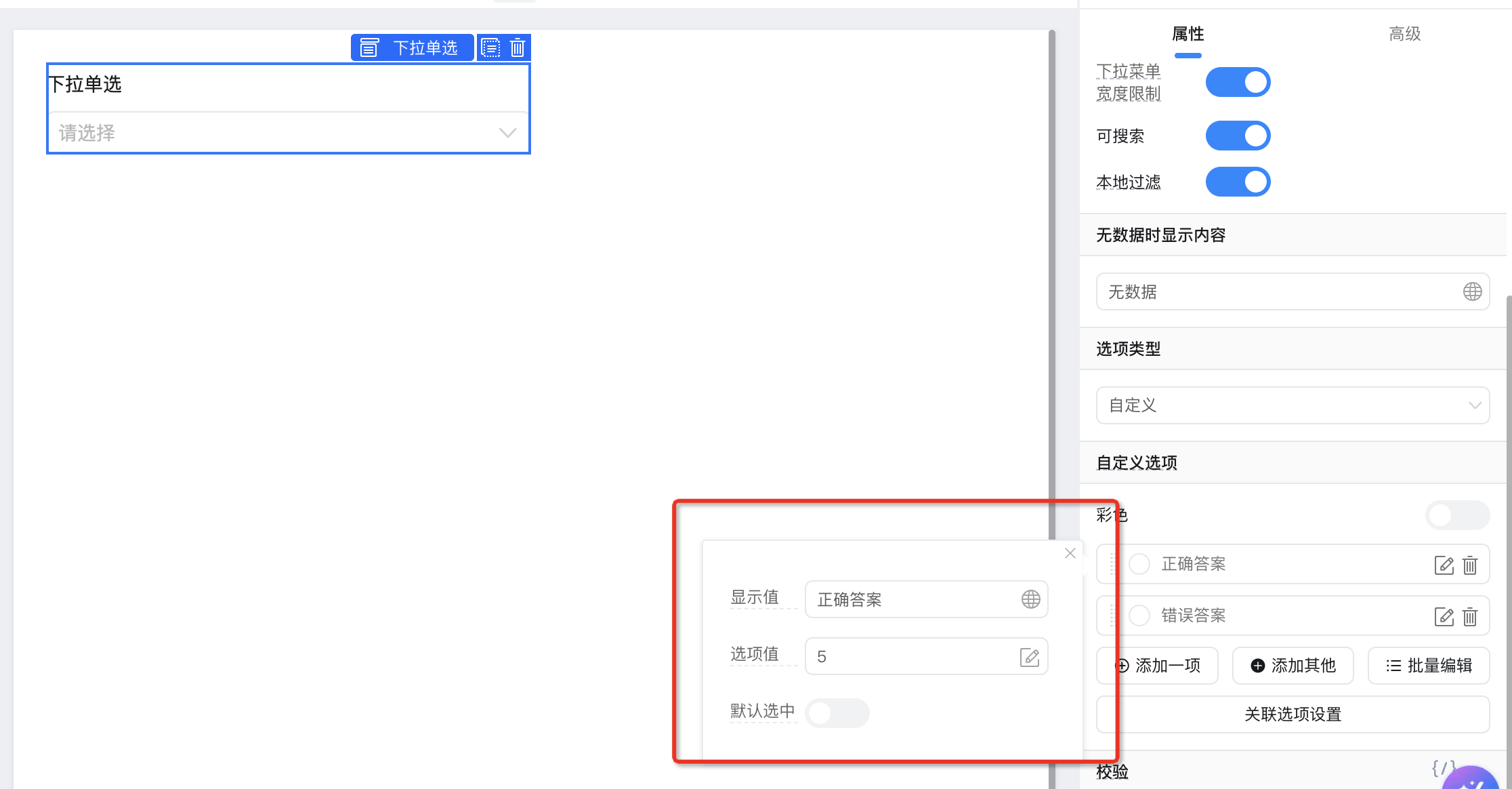1512x789 pixels.
Task: Click the 下拉单选 label in the blue toolbar
Action: [x=425, y=47]
